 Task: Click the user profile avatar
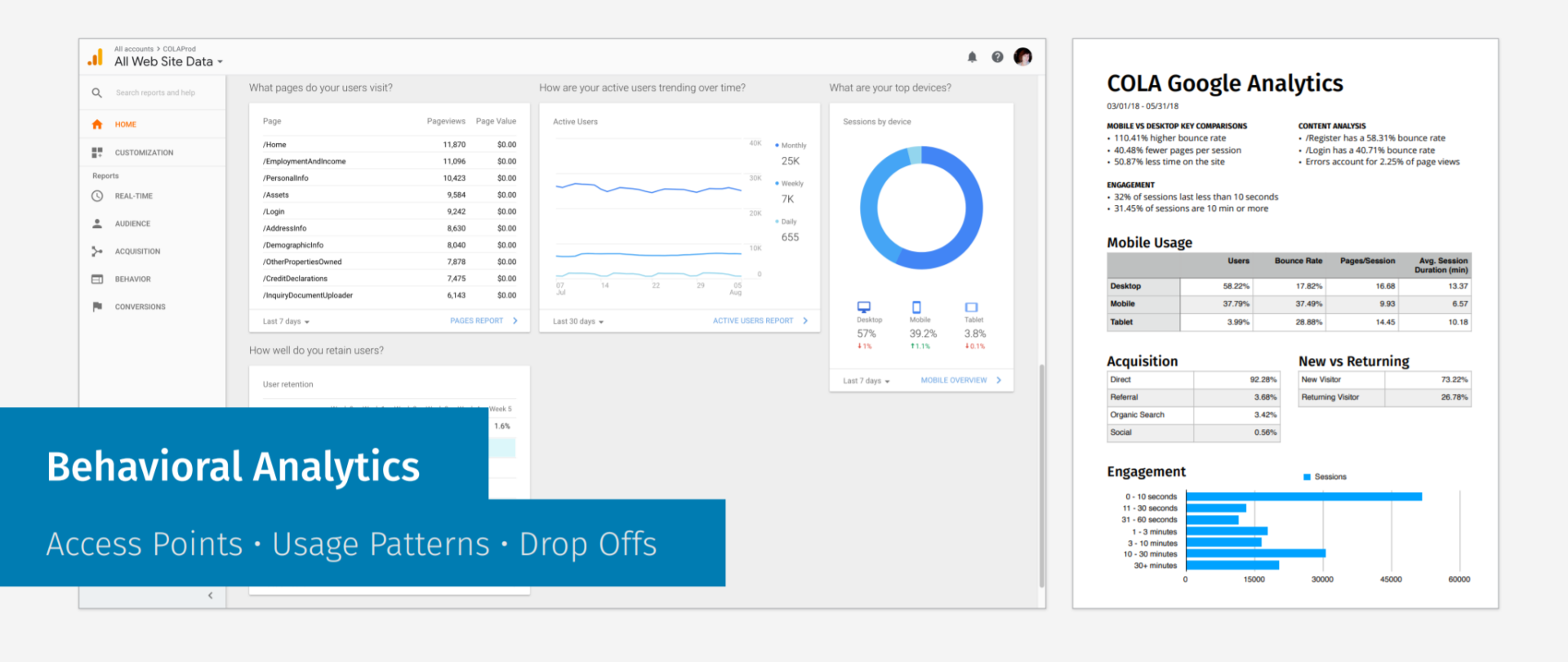coord(1022,56)
